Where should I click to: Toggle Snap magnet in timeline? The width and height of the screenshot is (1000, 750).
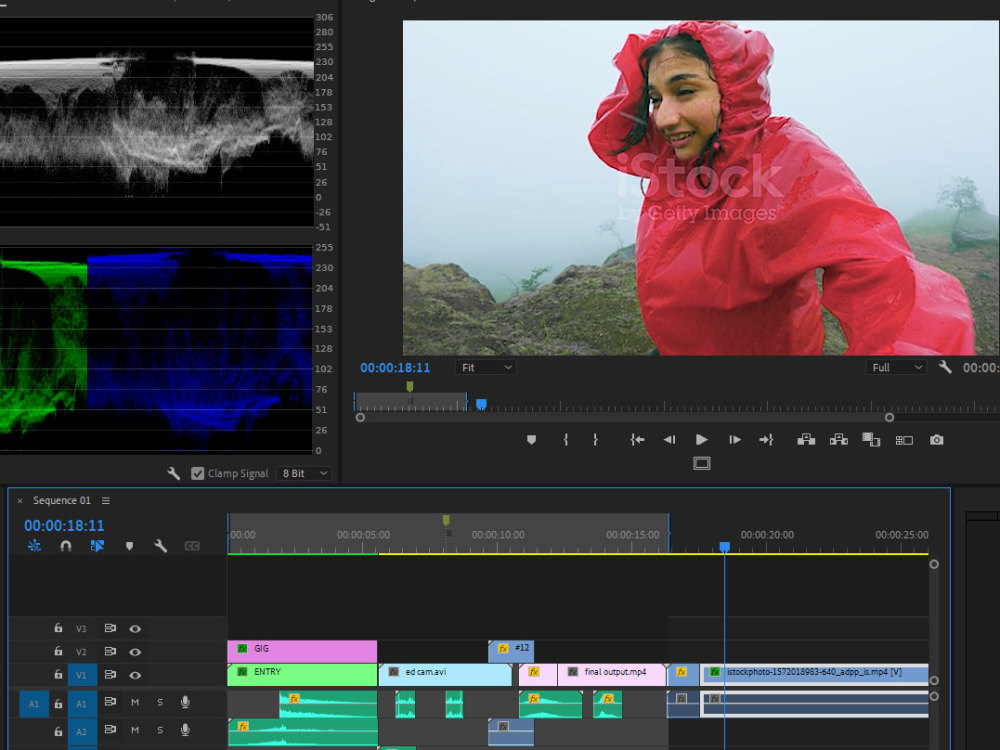[x=66, y=546]
